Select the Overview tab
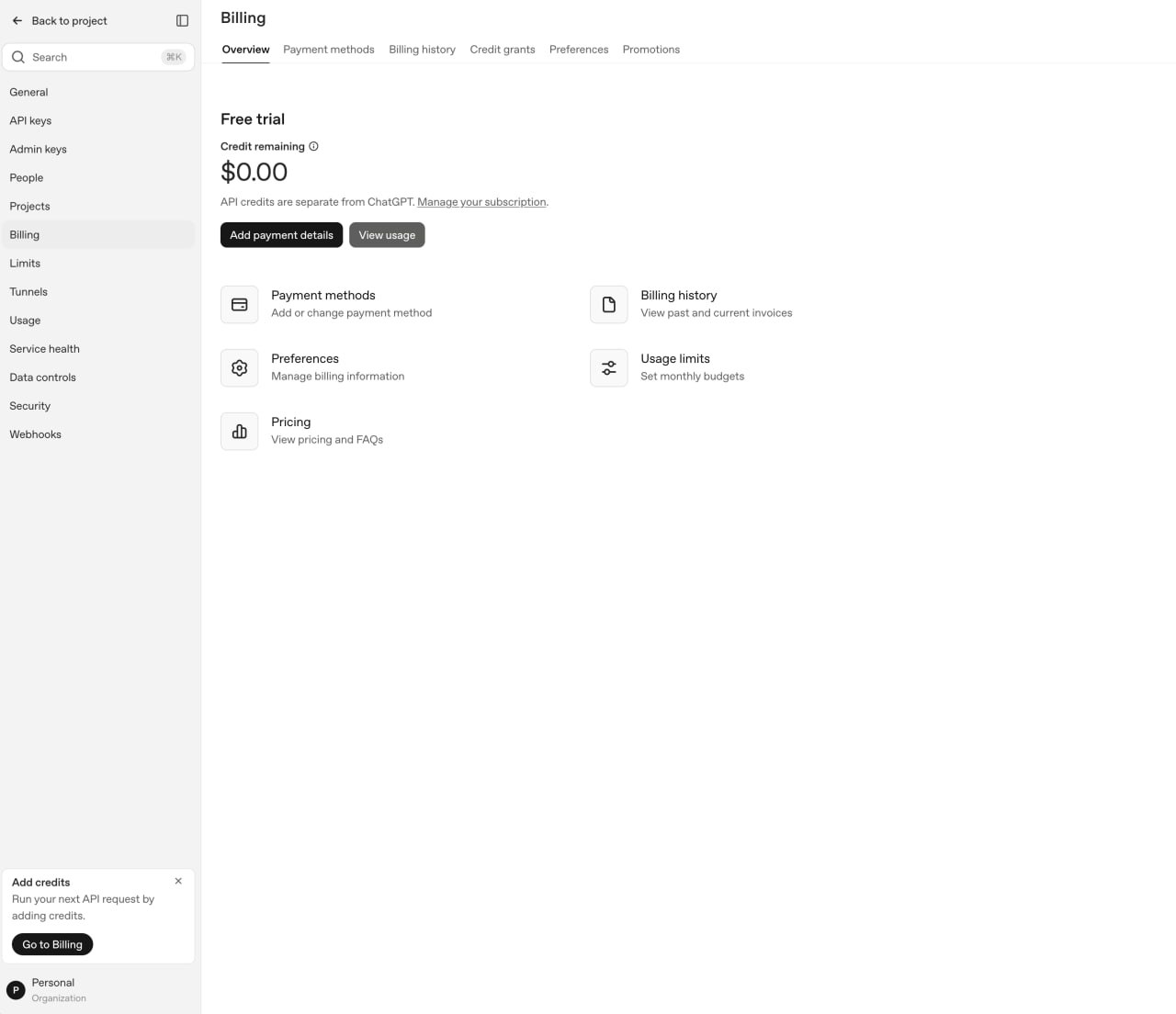 coord(245,50)
